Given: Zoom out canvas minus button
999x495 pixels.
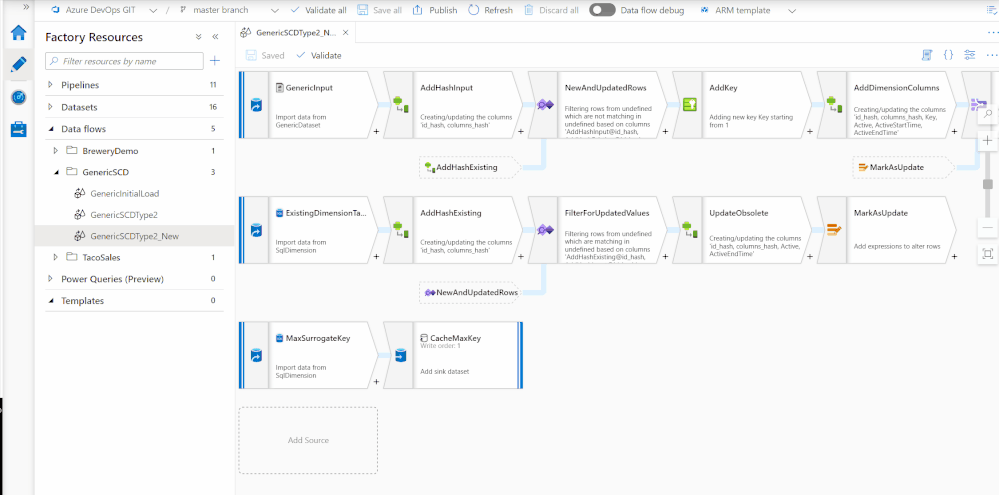Looking at the screenshot, I should [x=988, y=227].
